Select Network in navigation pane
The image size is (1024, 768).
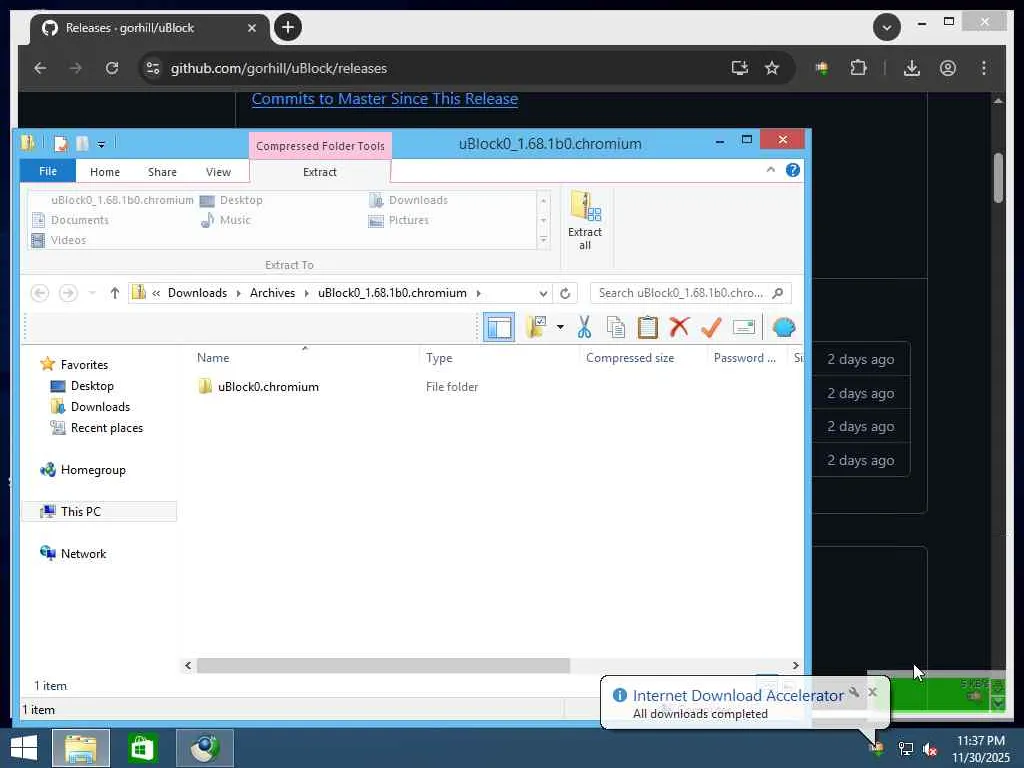(x=83, y=553)
